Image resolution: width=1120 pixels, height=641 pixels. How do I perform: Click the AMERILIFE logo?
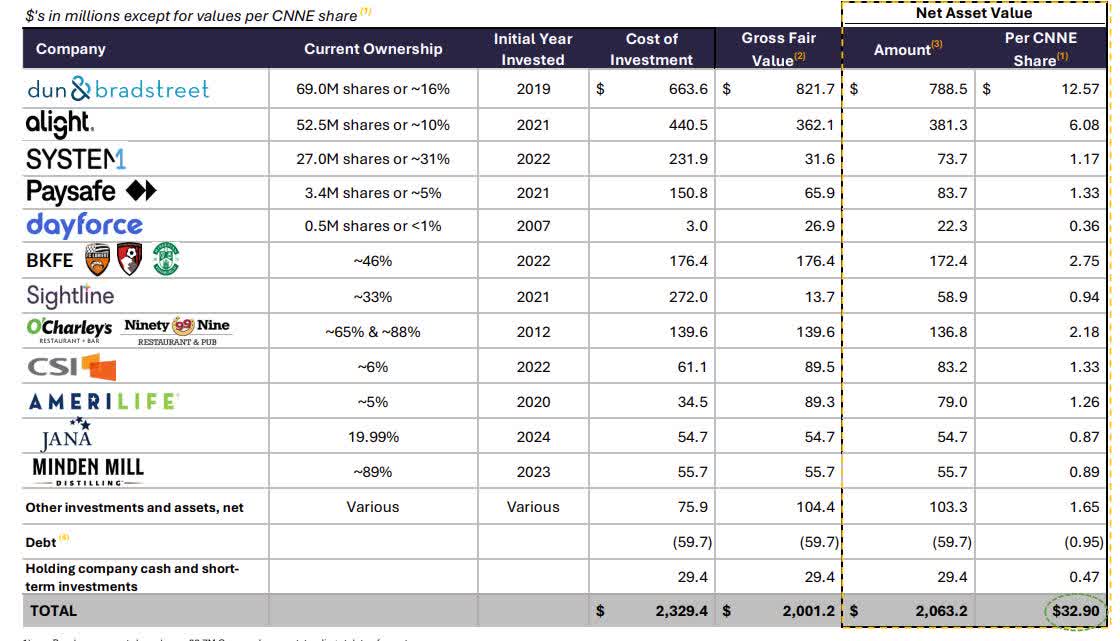(104, 402)
